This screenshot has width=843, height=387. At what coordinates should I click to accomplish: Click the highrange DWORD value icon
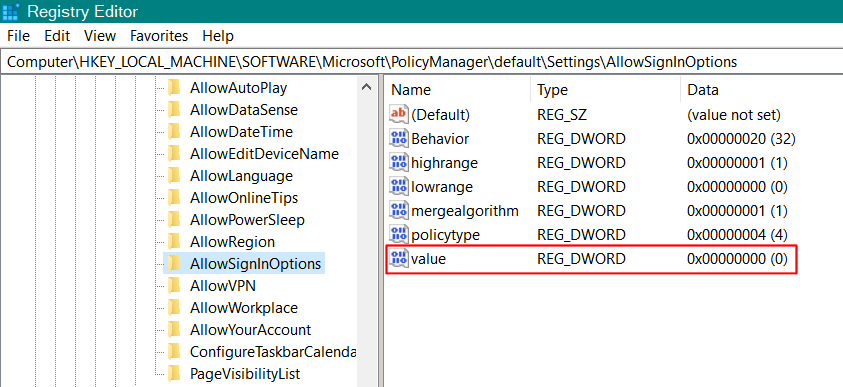pos(399,162)
